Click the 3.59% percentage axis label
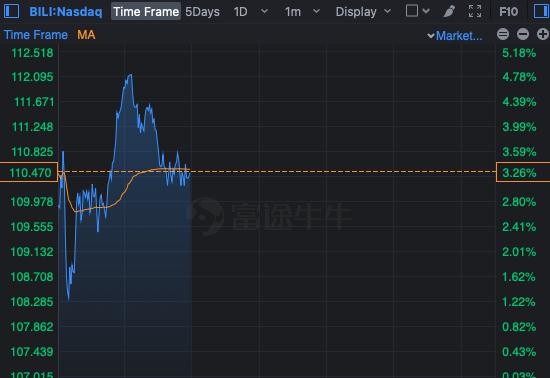The image size is (550, 378). coord(519,152)
